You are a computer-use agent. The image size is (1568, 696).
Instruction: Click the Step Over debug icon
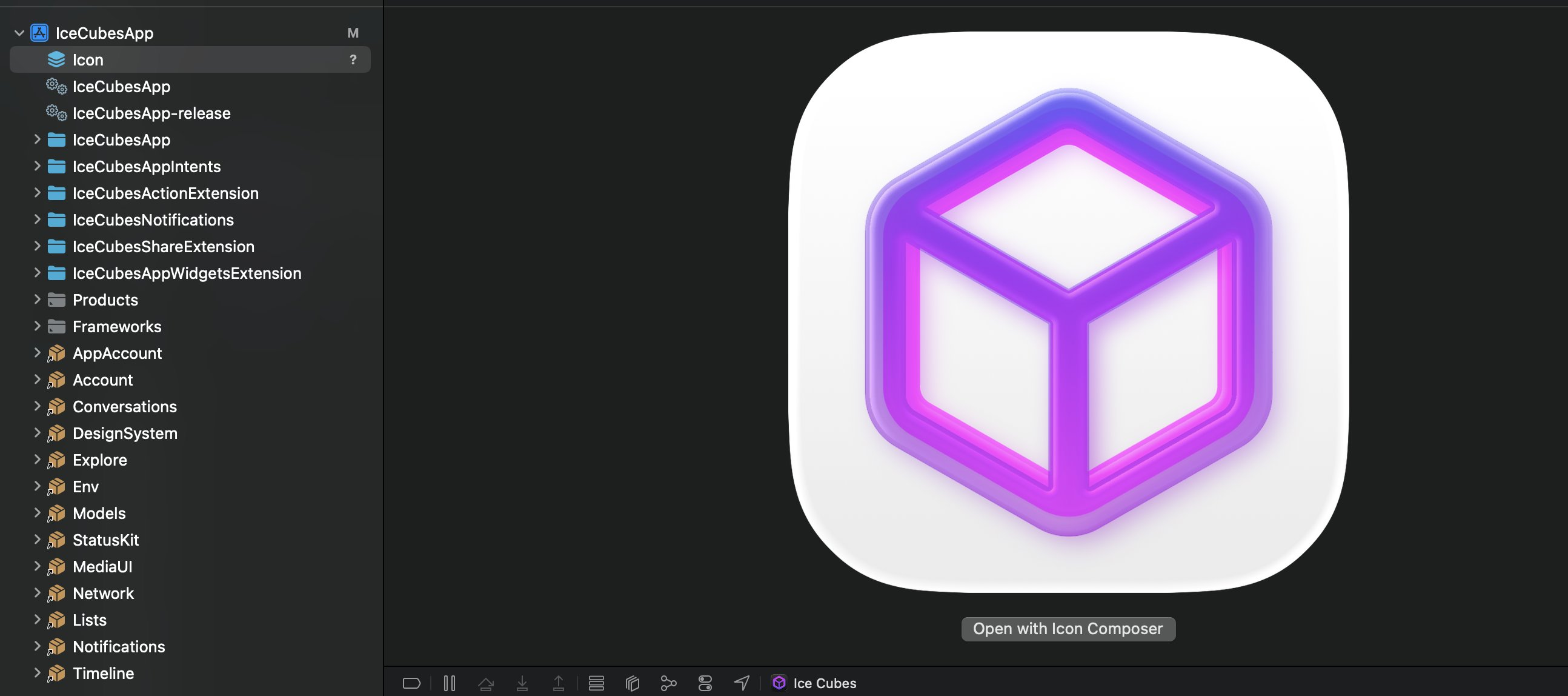coord(486,683)
